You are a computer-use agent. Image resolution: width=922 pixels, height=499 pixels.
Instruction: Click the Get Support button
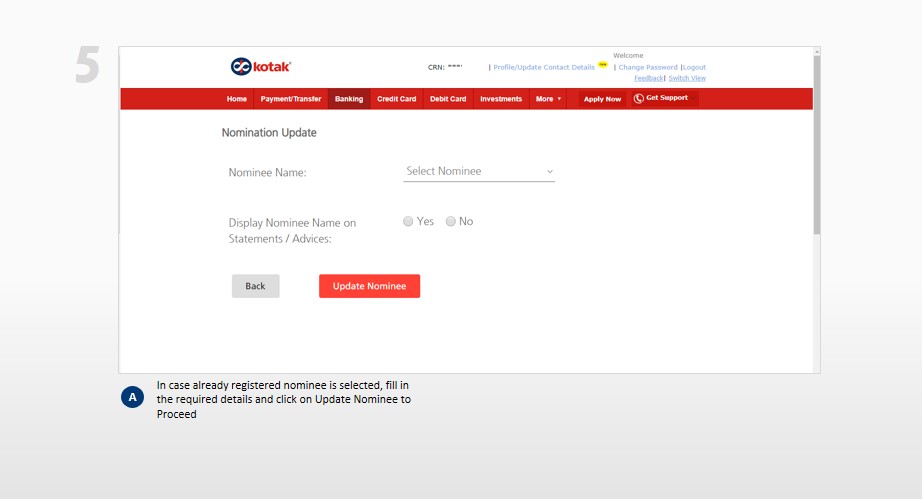tap(663, 98)
